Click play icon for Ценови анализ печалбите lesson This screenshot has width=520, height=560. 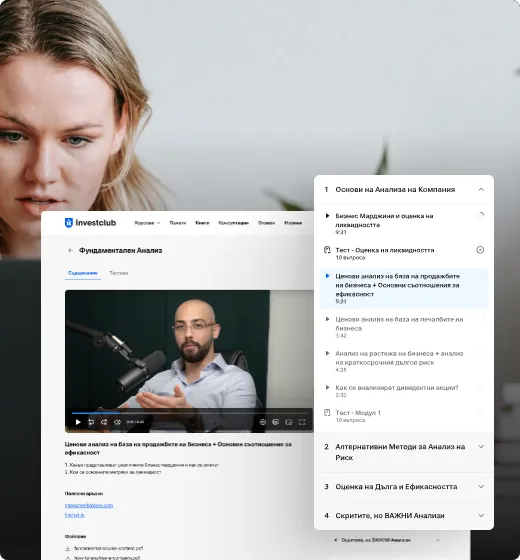327,319
